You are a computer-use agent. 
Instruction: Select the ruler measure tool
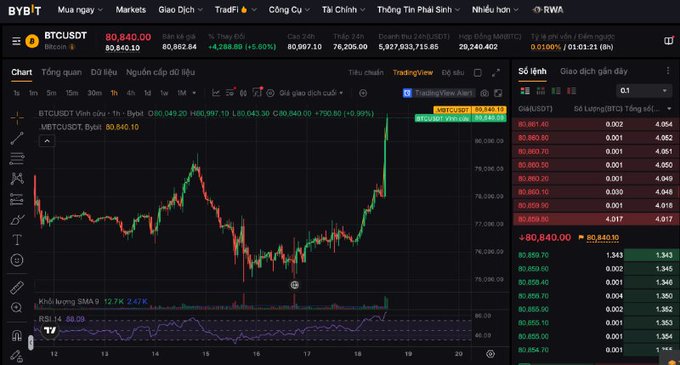point(17,287)
